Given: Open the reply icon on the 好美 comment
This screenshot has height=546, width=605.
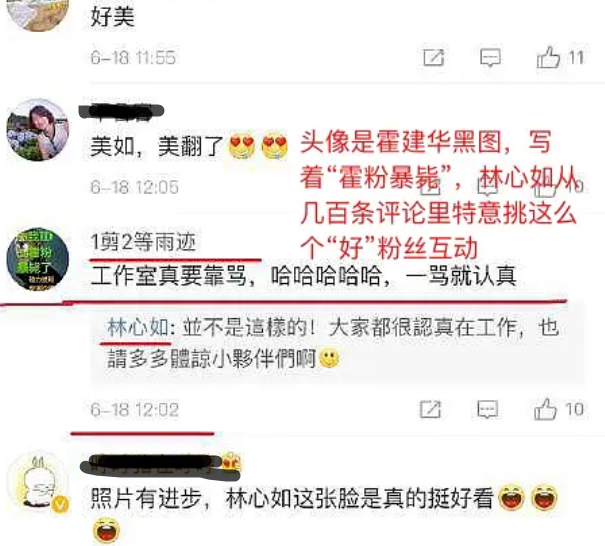Looking at the screenshot, I should point(490,57).
